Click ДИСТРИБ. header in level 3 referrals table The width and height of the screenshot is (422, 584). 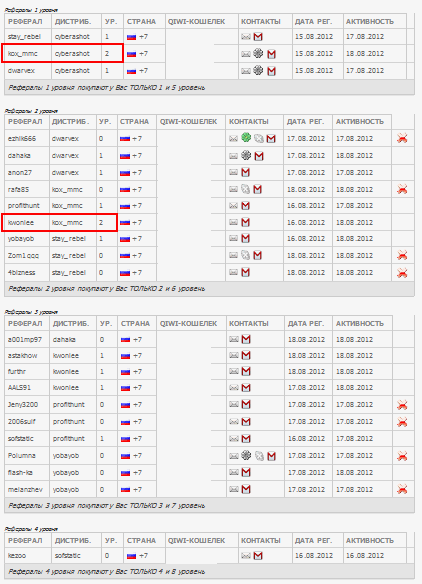click(x=71, y=324)
